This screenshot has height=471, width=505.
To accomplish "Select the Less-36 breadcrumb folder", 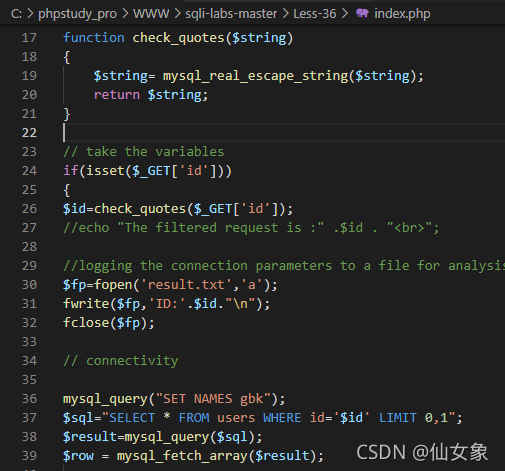I will pyautogui.click(x=315, y=14).
